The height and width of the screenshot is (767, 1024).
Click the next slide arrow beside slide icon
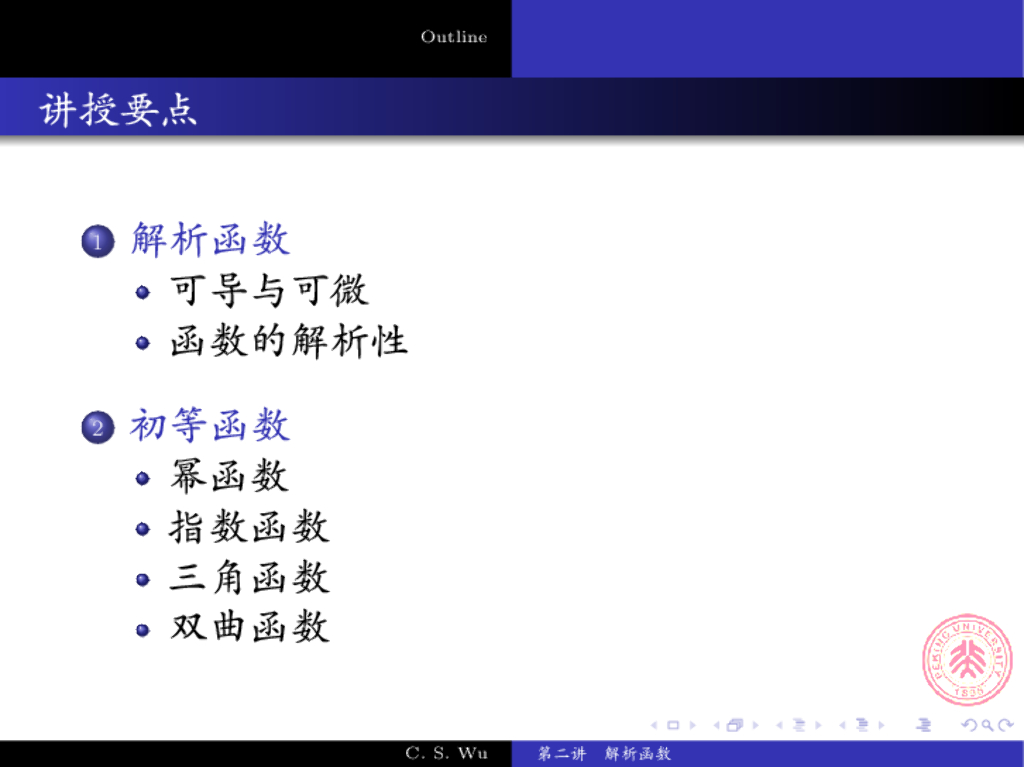click(692, 725)
